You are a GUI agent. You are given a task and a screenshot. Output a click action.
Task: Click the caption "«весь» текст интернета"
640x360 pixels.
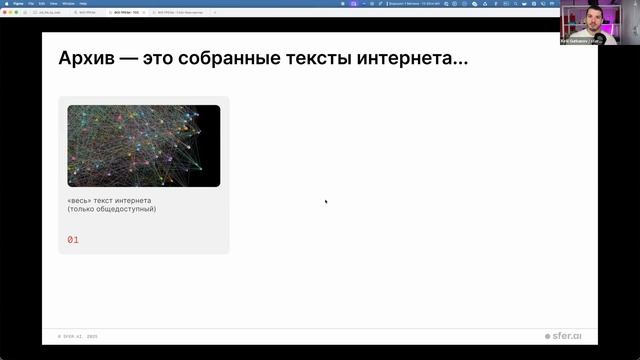click(x=109, y=200)
